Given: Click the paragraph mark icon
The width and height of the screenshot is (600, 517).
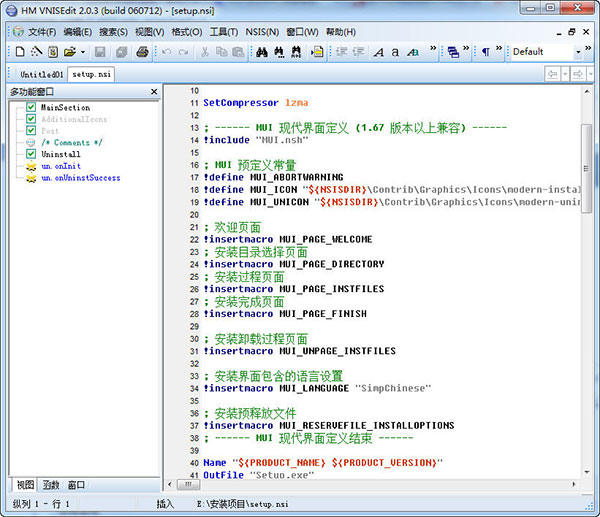Looking at the screenshot, I should pos(486,51).
